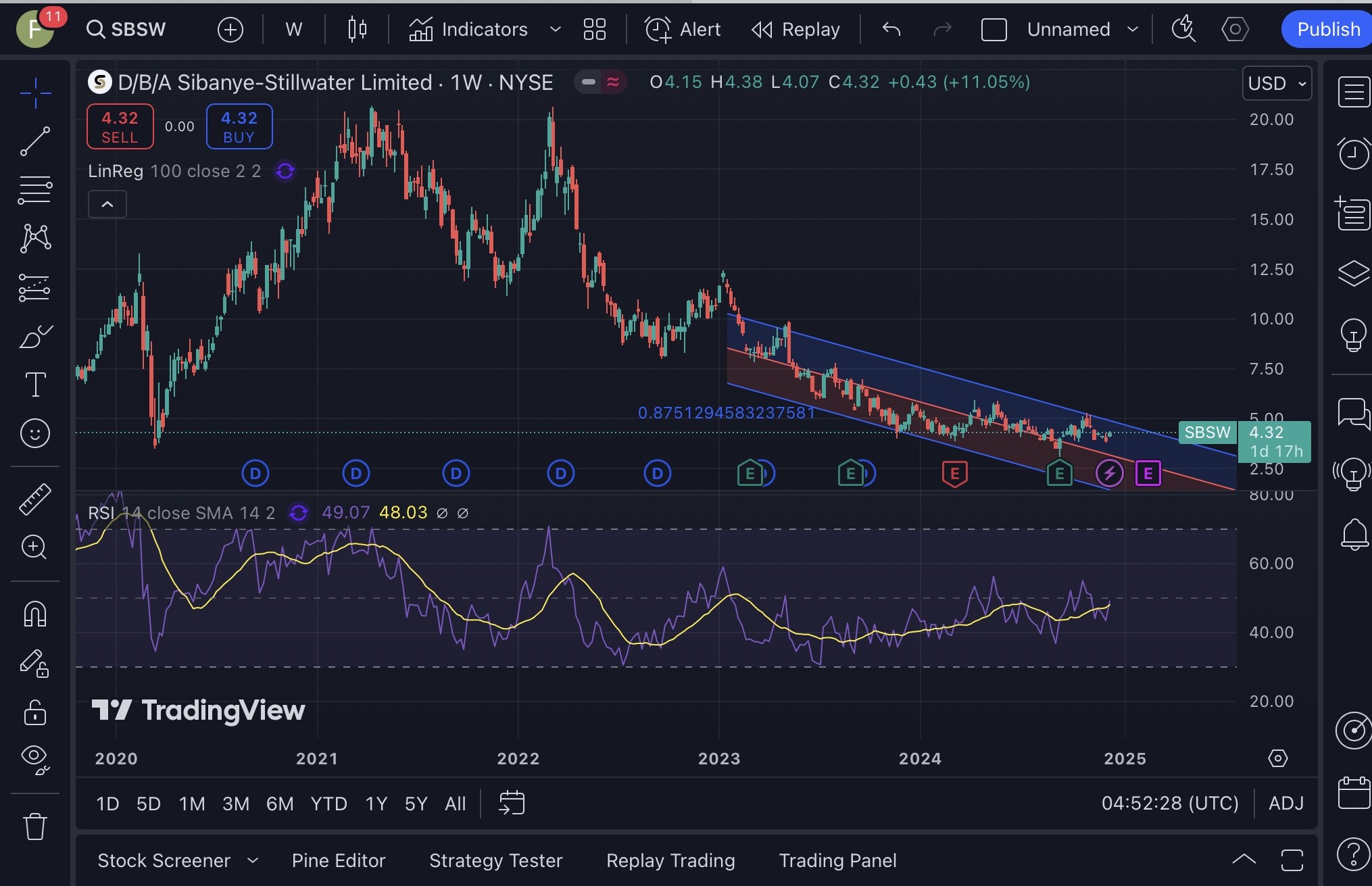Toggle magnet mode for drawings
The width and height of the screenshot is (1372, 886).
(x=35, y=614)
